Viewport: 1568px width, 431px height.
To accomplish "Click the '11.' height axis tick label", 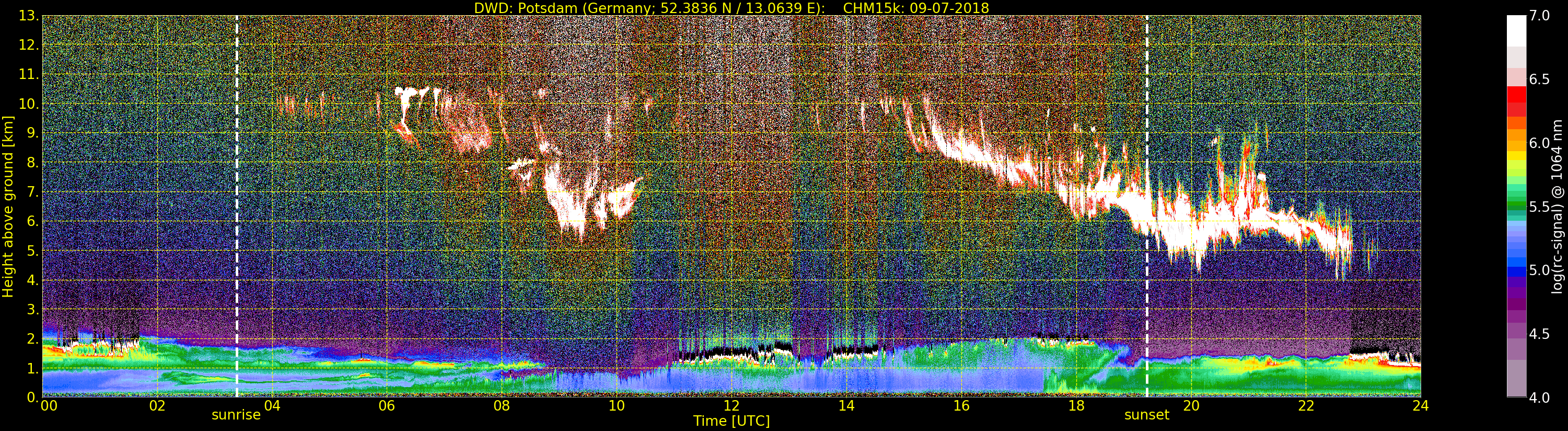I will [x=29, y=74].
